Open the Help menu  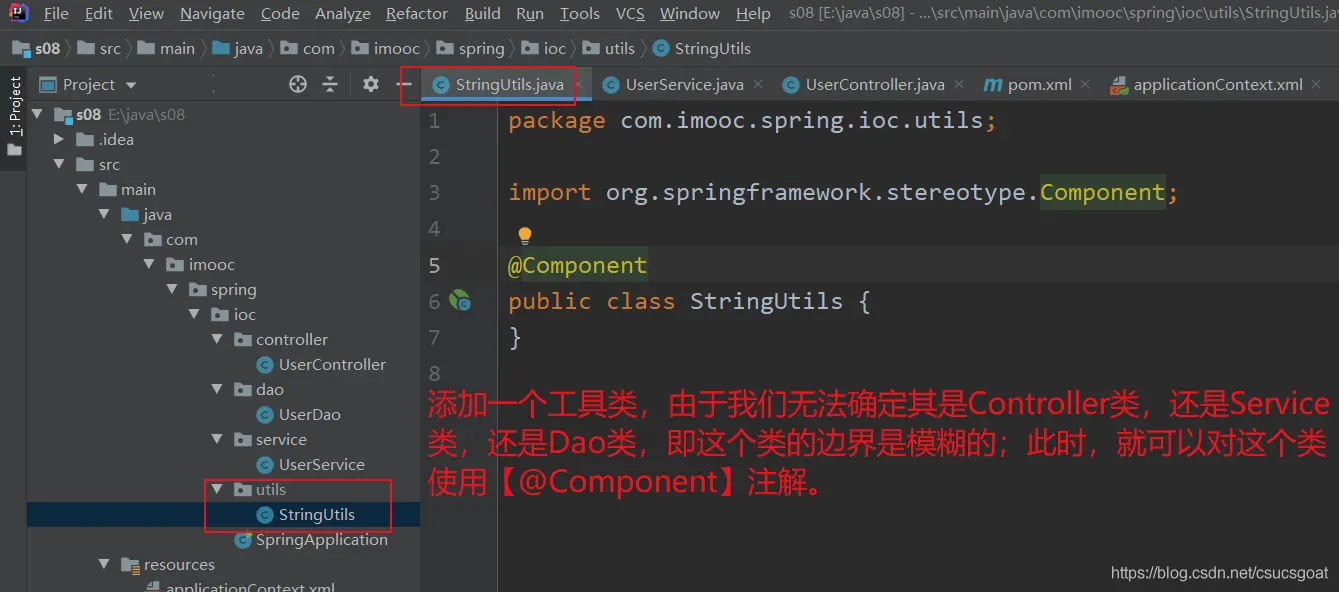click(x=753, y=14)
